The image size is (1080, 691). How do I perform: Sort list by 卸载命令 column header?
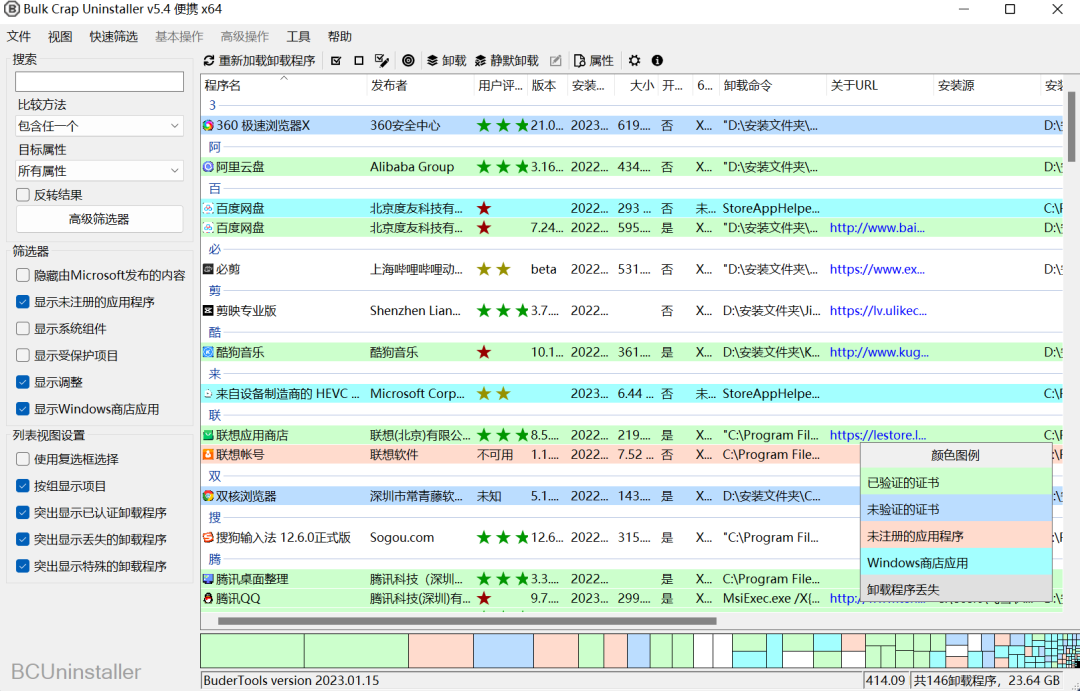[773, 85]
